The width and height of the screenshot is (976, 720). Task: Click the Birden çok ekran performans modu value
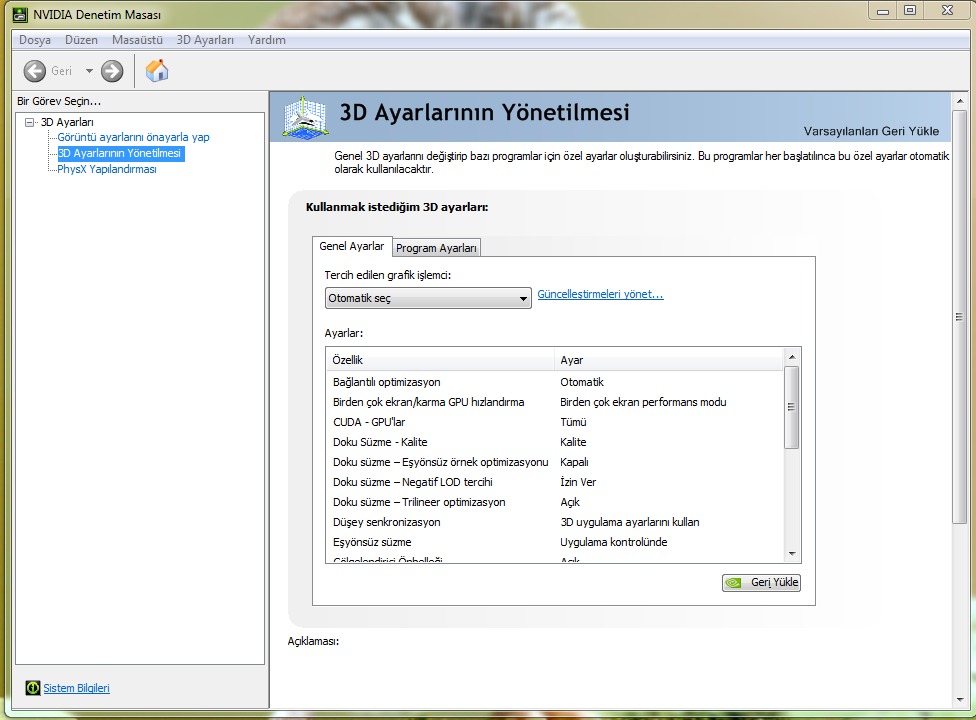(643, 402)
